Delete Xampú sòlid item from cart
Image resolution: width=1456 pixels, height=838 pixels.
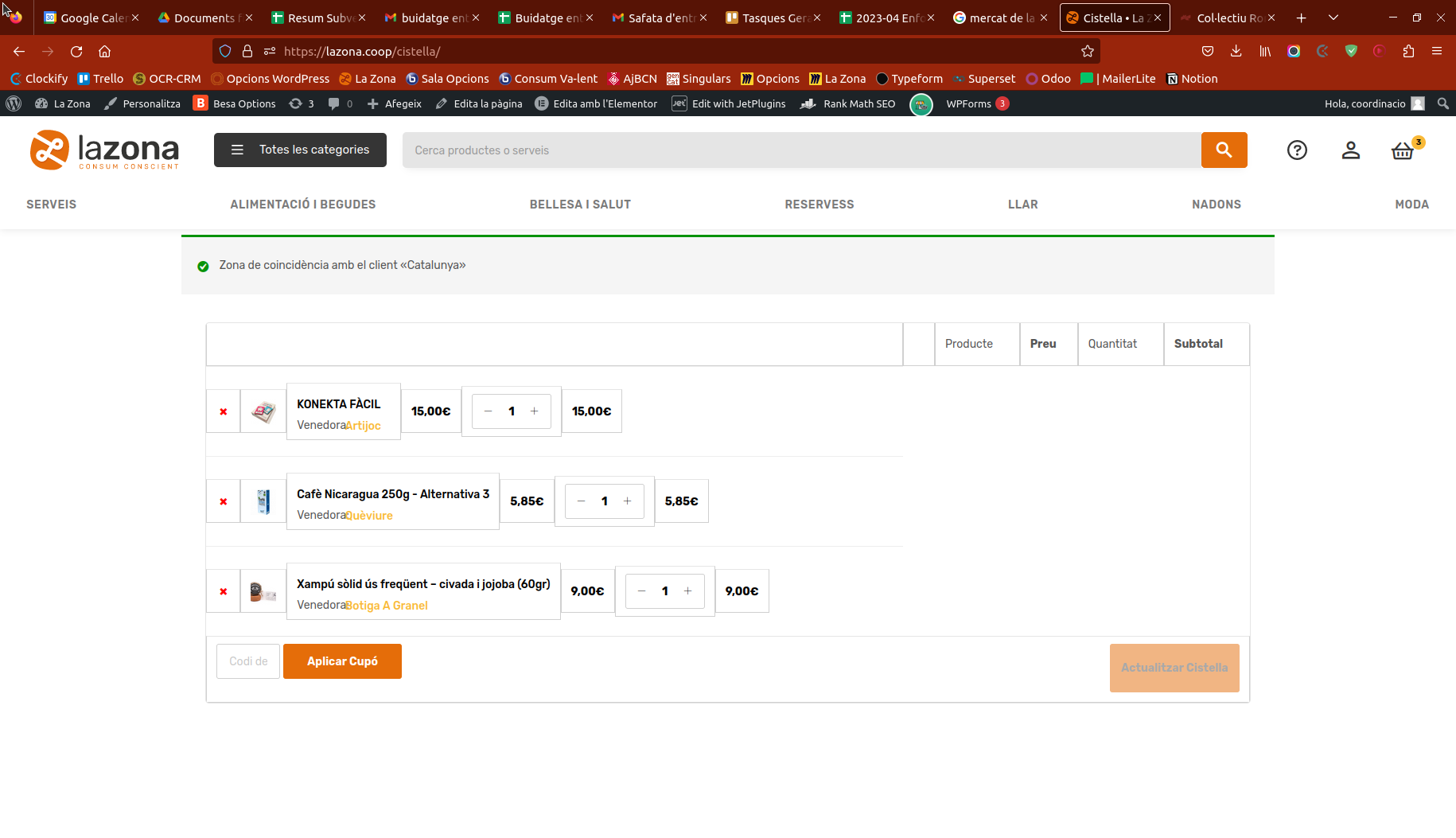(224, 591)
